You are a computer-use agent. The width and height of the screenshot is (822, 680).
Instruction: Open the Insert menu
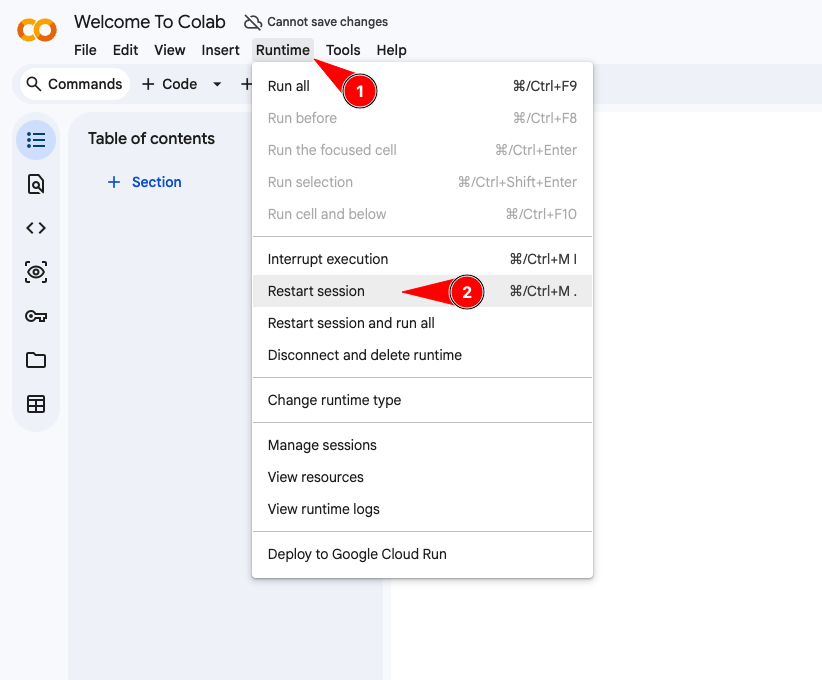tap(220, 50)
